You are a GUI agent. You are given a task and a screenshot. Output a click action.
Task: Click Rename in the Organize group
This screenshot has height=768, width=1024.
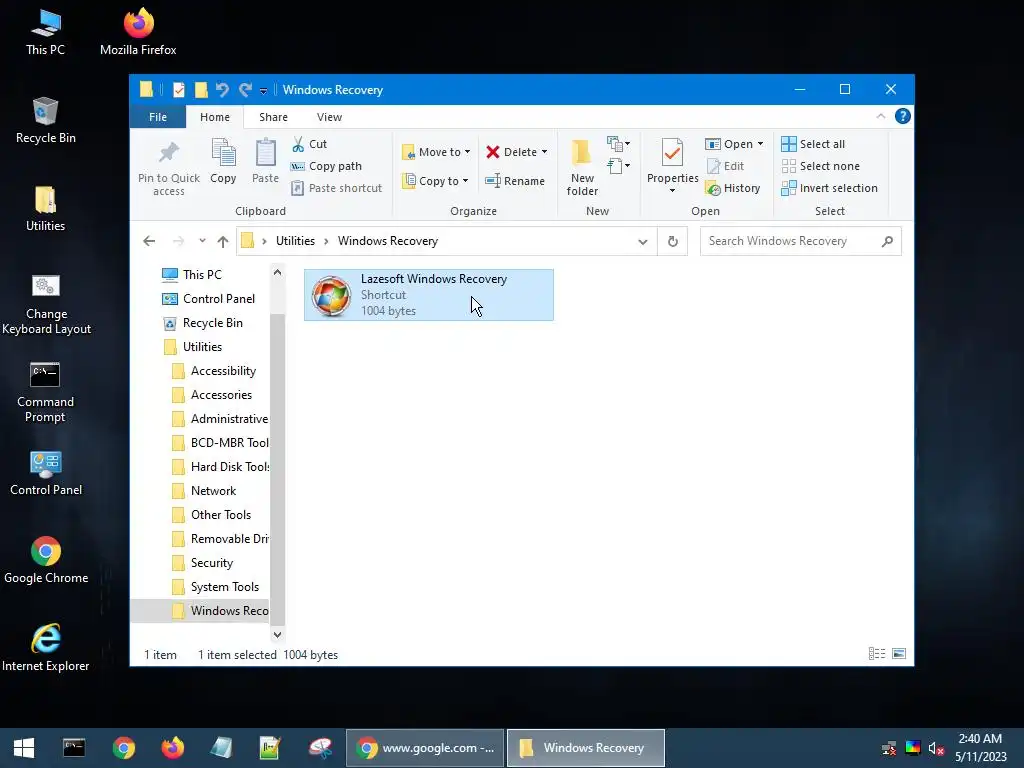click(x=515, y=181)
